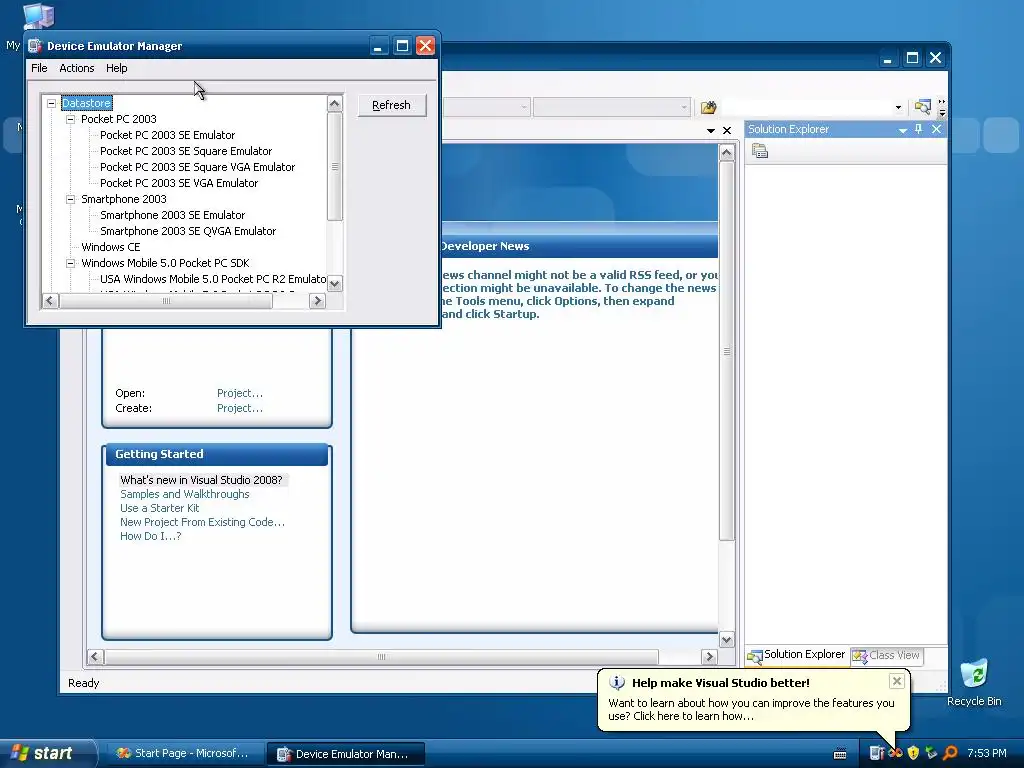Viewport: 1024px width, 768px height.
Task: Select the Datastore tree item
Action: click(86, 103)
